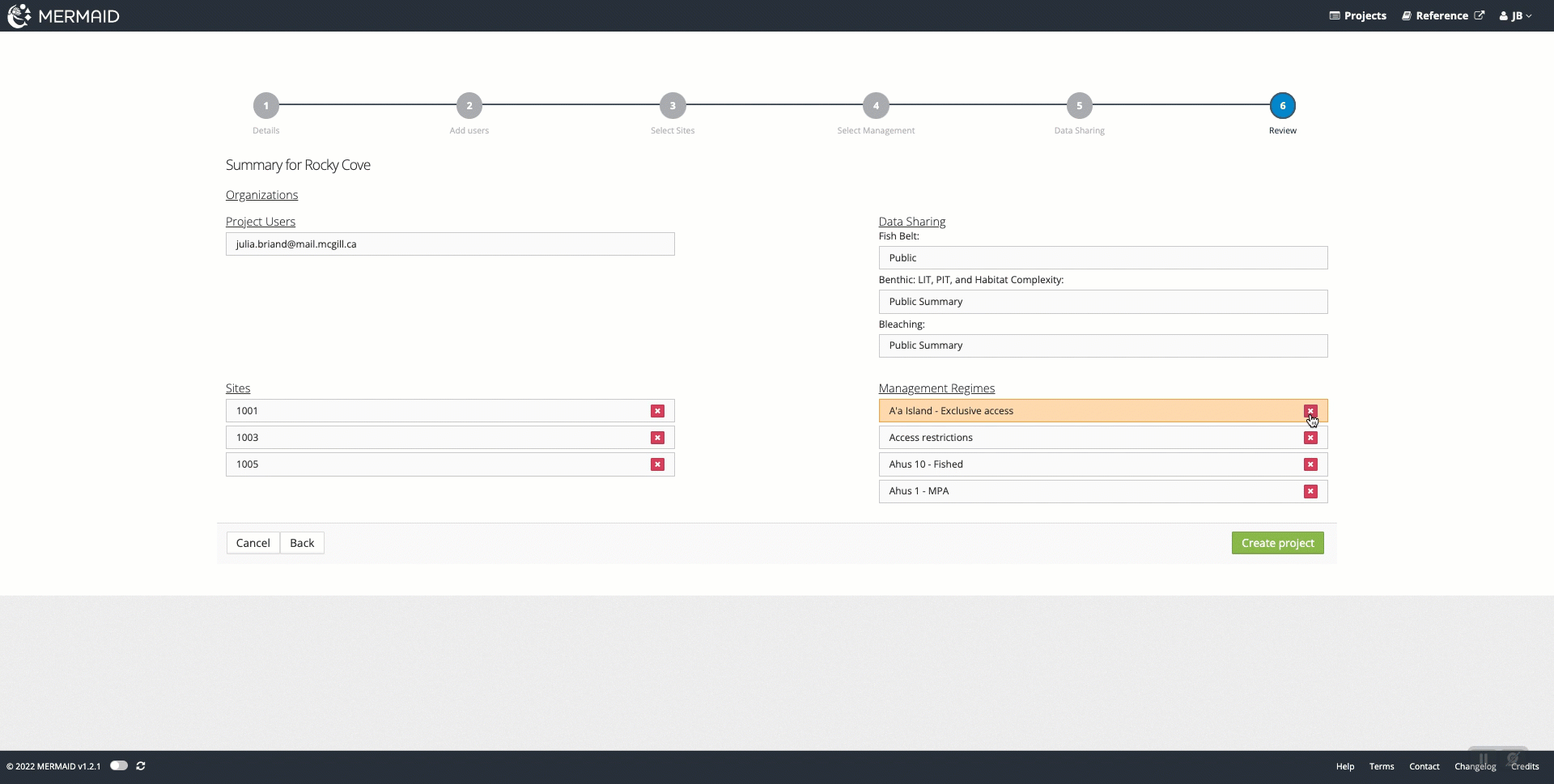Click the green Create project button
1554x784 pixels.
pos(1277,543)
